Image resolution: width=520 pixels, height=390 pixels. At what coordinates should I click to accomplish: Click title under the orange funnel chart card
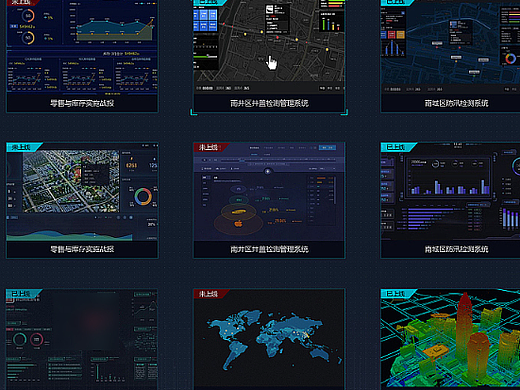coord(269,249)
